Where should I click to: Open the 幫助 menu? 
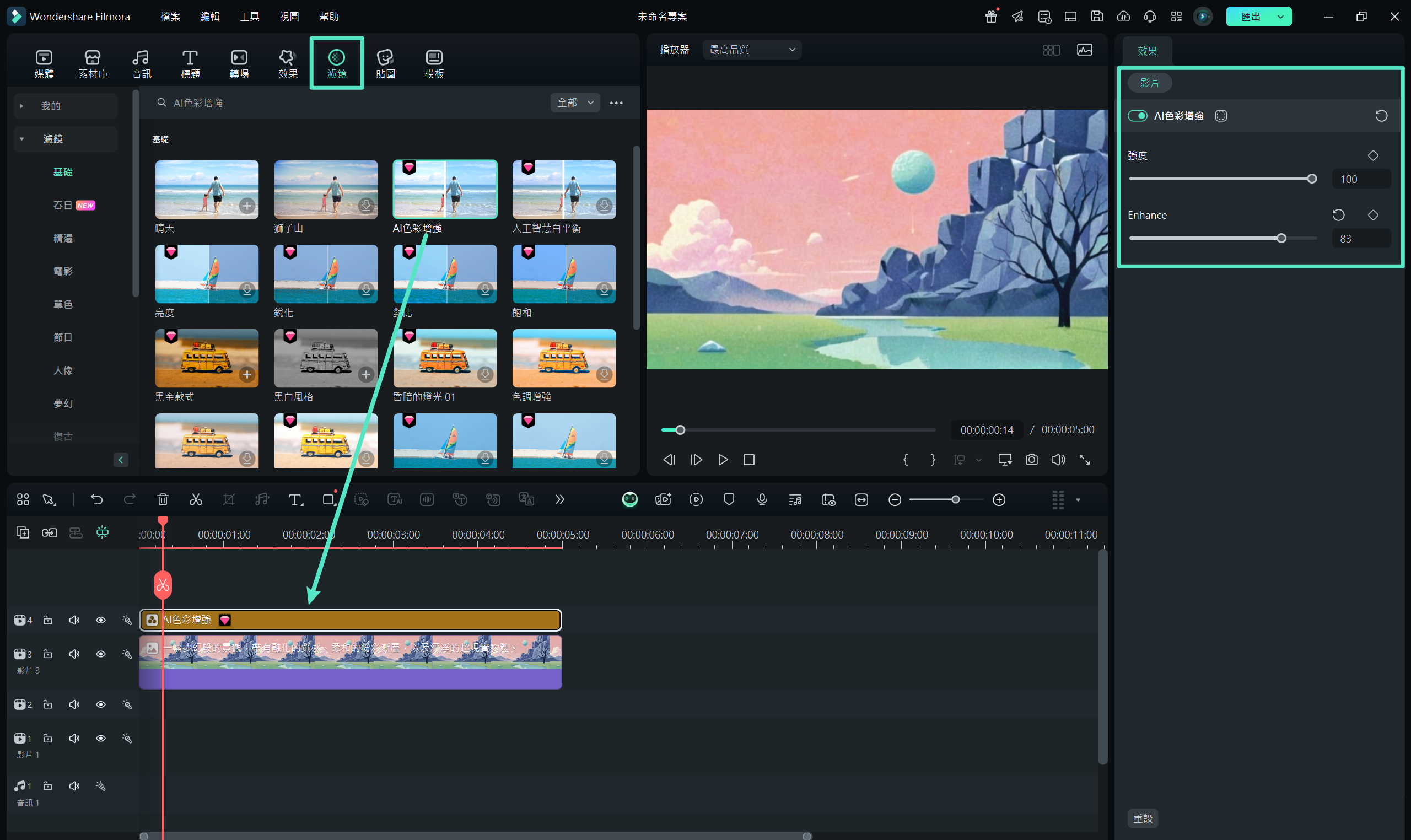point(329,17)
